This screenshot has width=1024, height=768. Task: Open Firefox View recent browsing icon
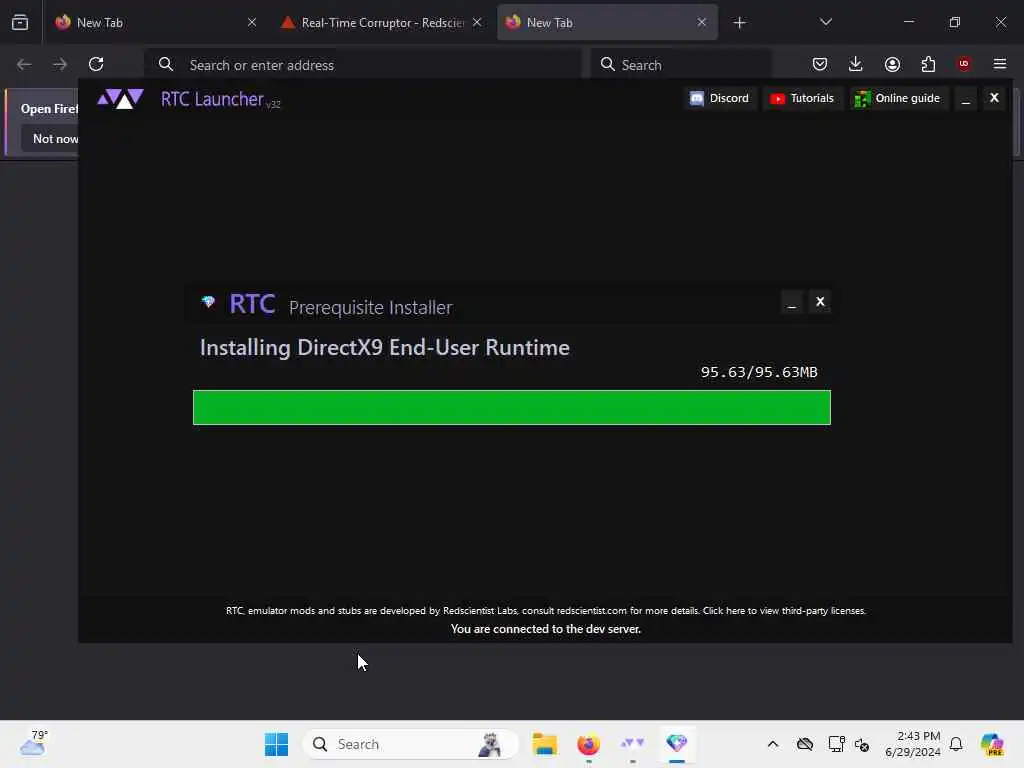[x=20, y=22]
